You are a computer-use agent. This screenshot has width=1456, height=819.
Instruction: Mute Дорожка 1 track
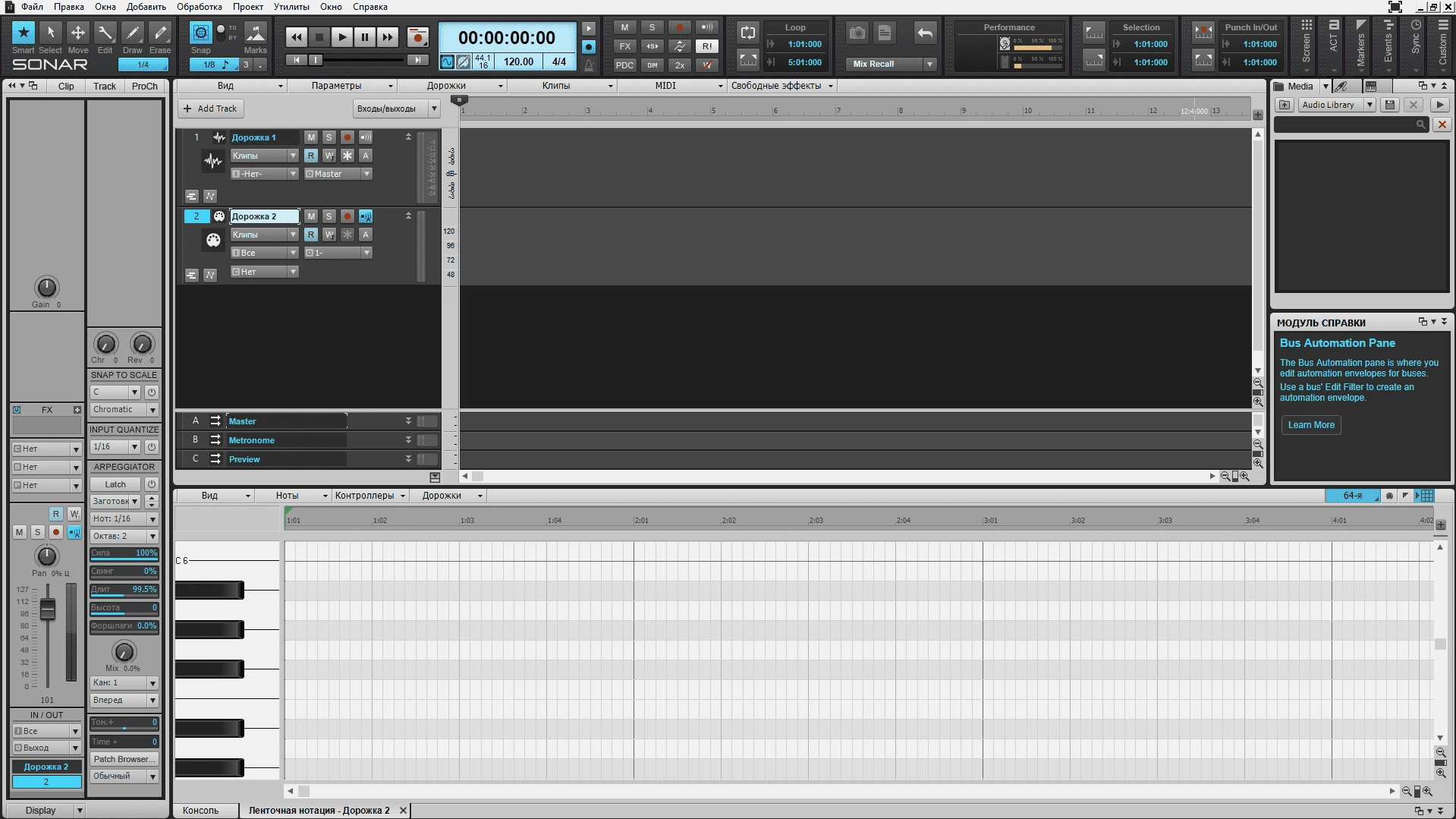point(311,137)
